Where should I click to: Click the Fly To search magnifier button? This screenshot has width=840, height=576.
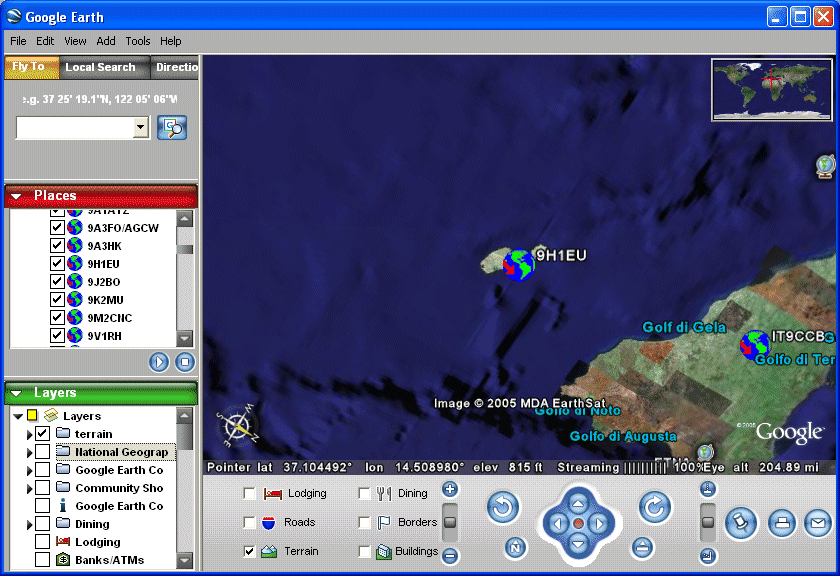coord(172,127)
